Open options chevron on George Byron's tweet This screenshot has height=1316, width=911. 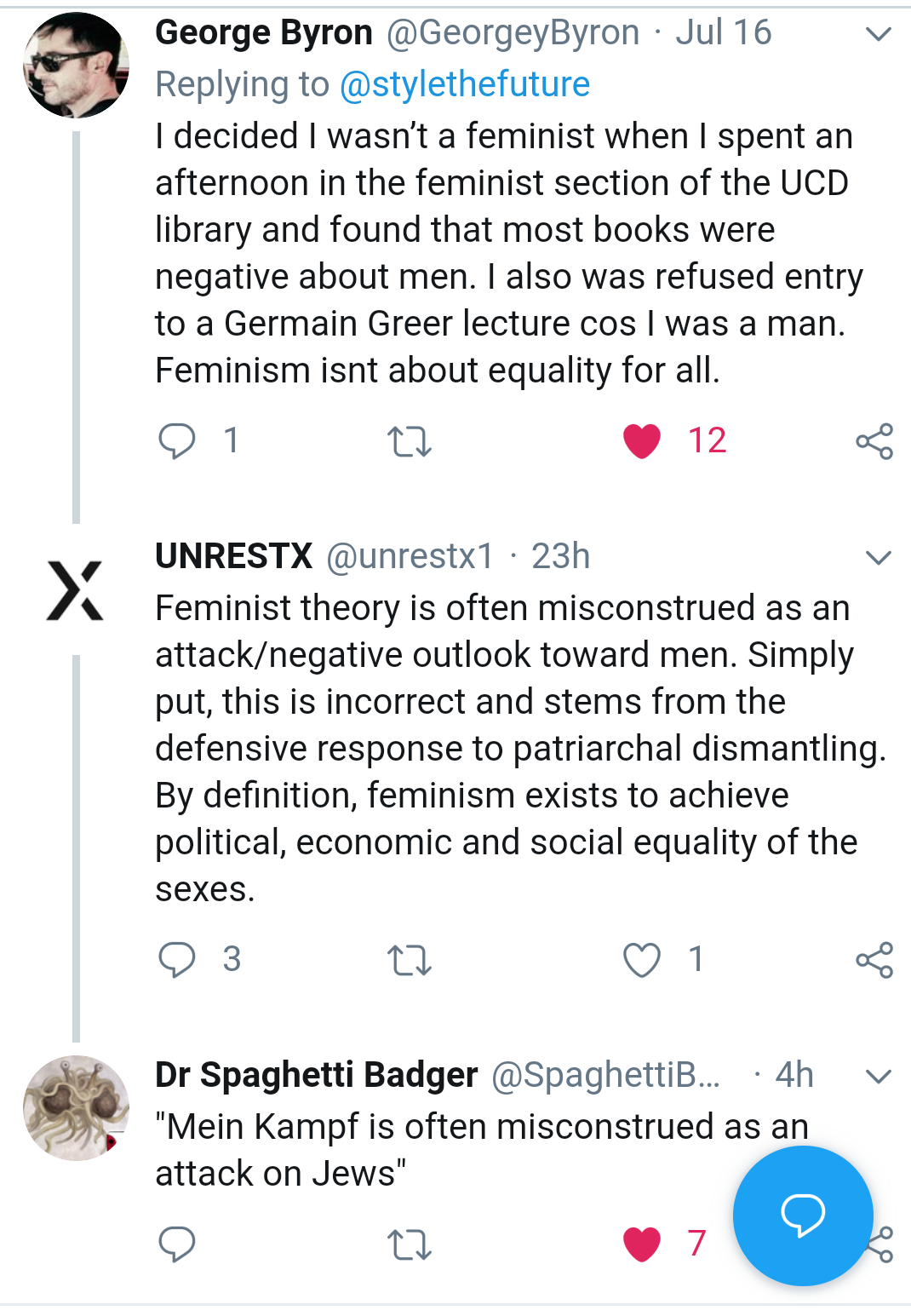878,34
